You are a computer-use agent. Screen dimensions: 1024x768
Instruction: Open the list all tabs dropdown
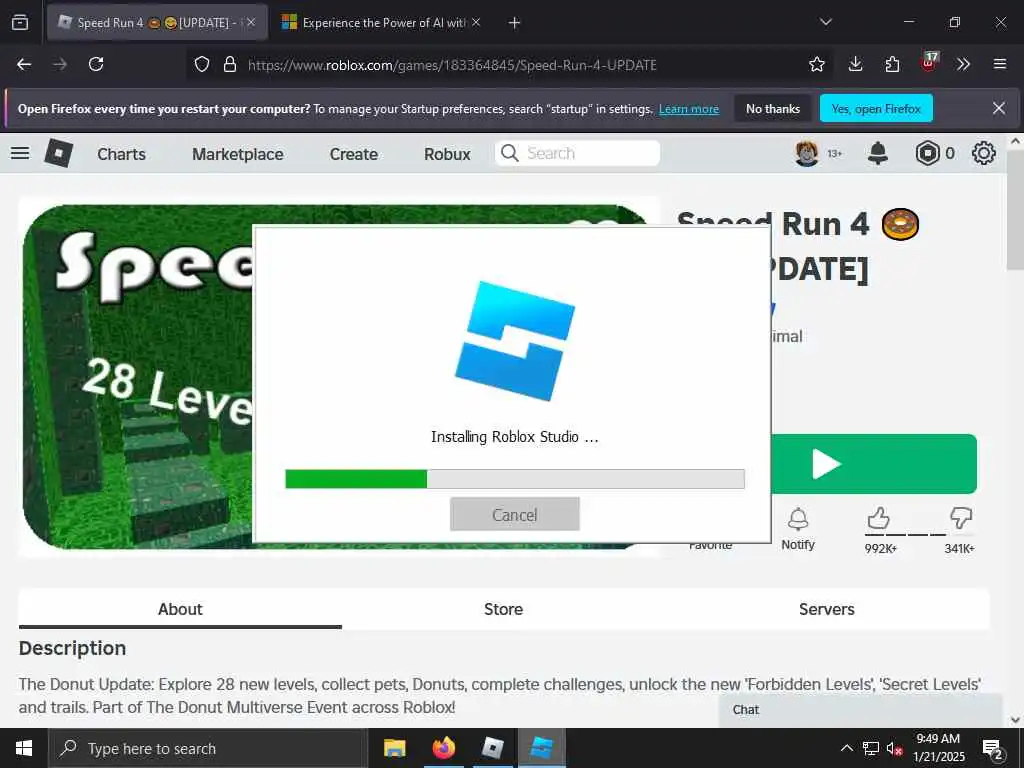(x=825, y=22)
